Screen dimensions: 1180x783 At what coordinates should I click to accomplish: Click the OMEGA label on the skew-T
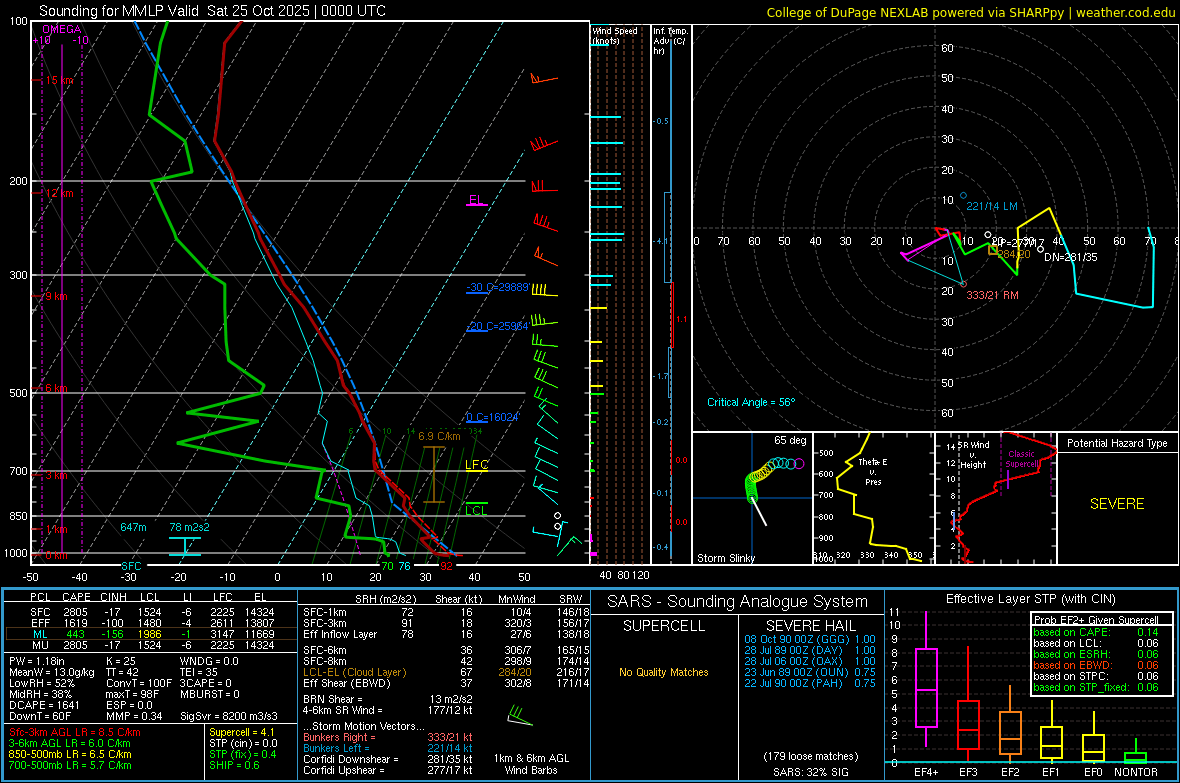(x=62, y=29)
